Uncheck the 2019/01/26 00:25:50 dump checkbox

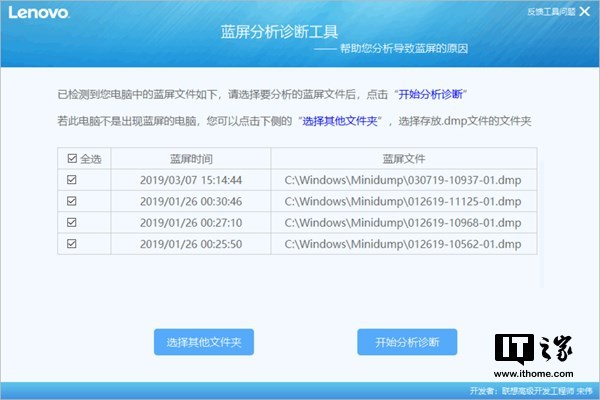click(71, 244)
